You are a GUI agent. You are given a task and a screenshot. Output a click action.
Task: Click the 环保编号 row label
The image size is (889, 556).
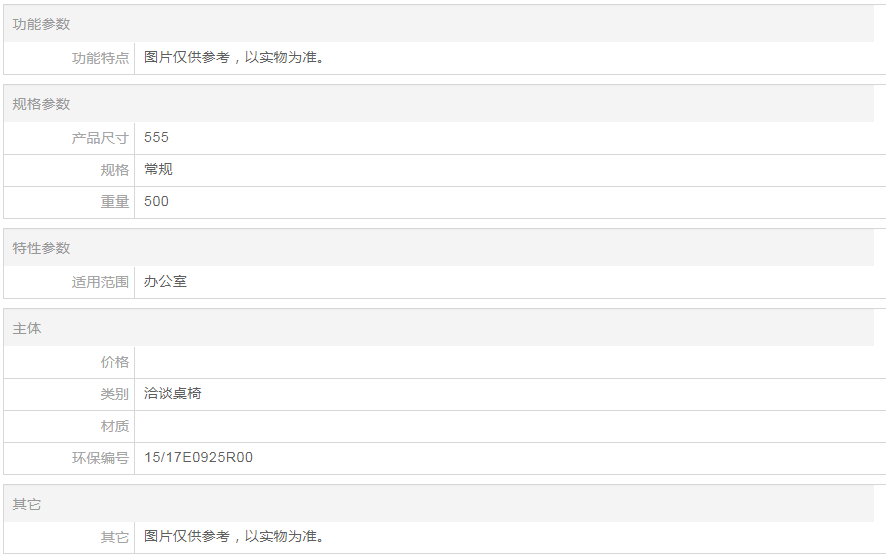point(100,458)
